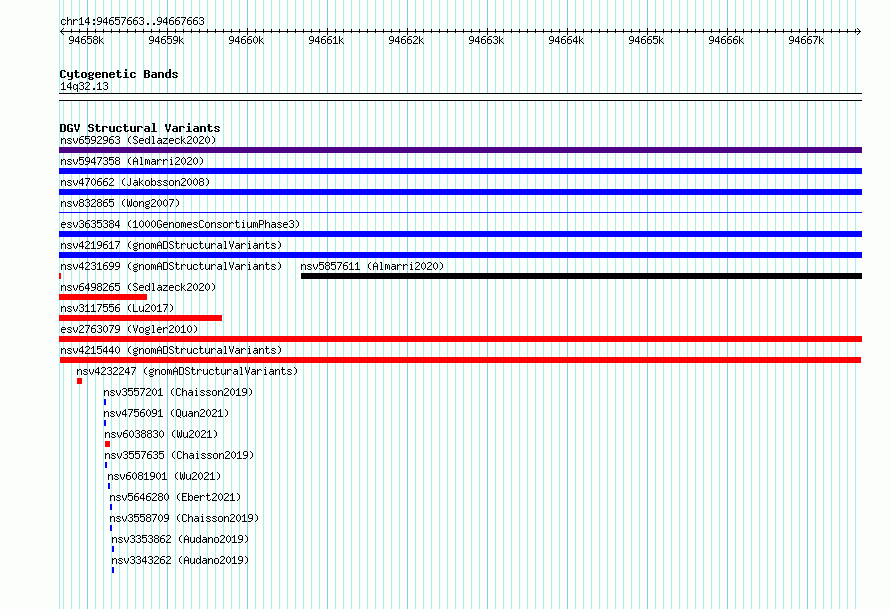Open nsv470662 (Jakobsson2008) variant entry
The height and width of the screenshot is (609, 890).
coord(135,182)
